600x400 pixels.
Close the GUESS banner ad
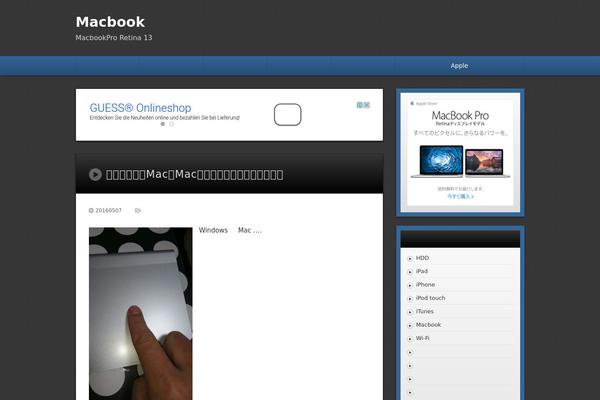pos(367,105)
